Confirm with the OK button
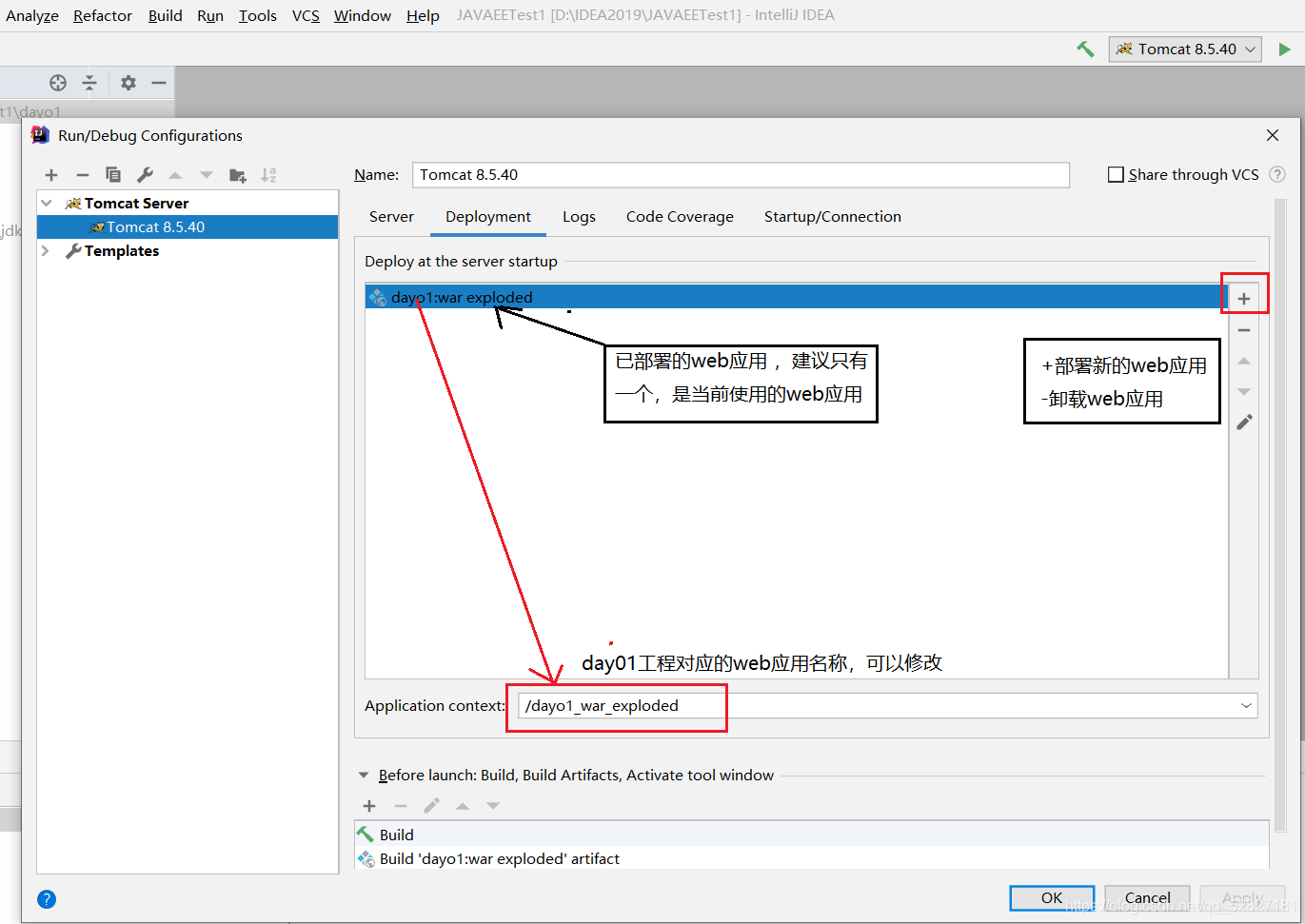The image size is (1305, 924). coord(1052,898)
